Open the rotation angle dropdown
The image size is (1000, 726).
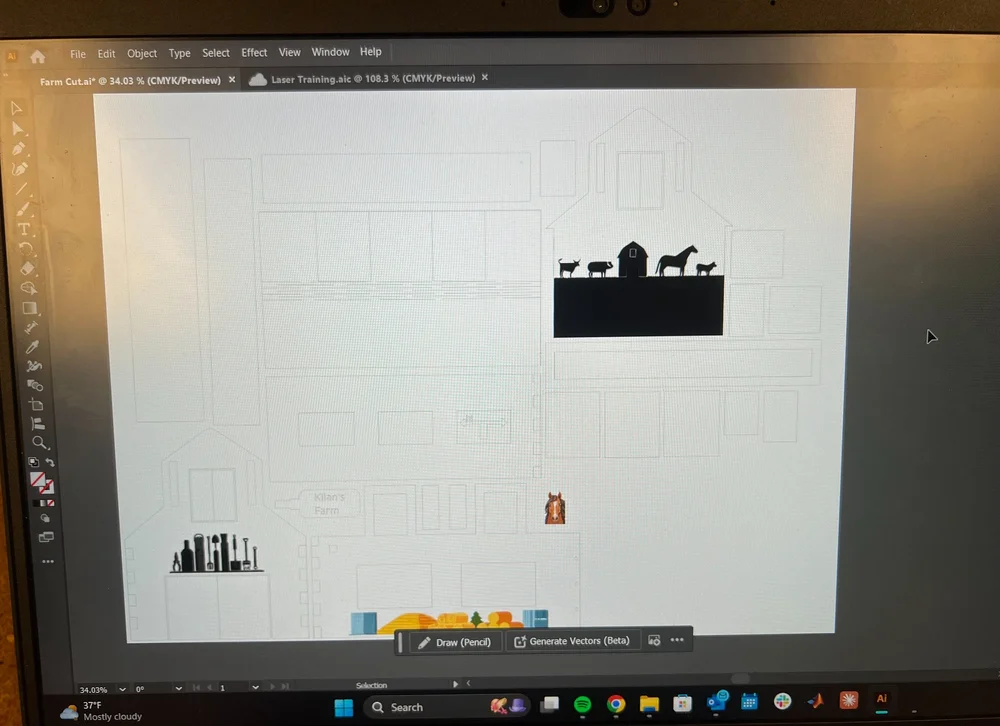click(x=178, y=689)
